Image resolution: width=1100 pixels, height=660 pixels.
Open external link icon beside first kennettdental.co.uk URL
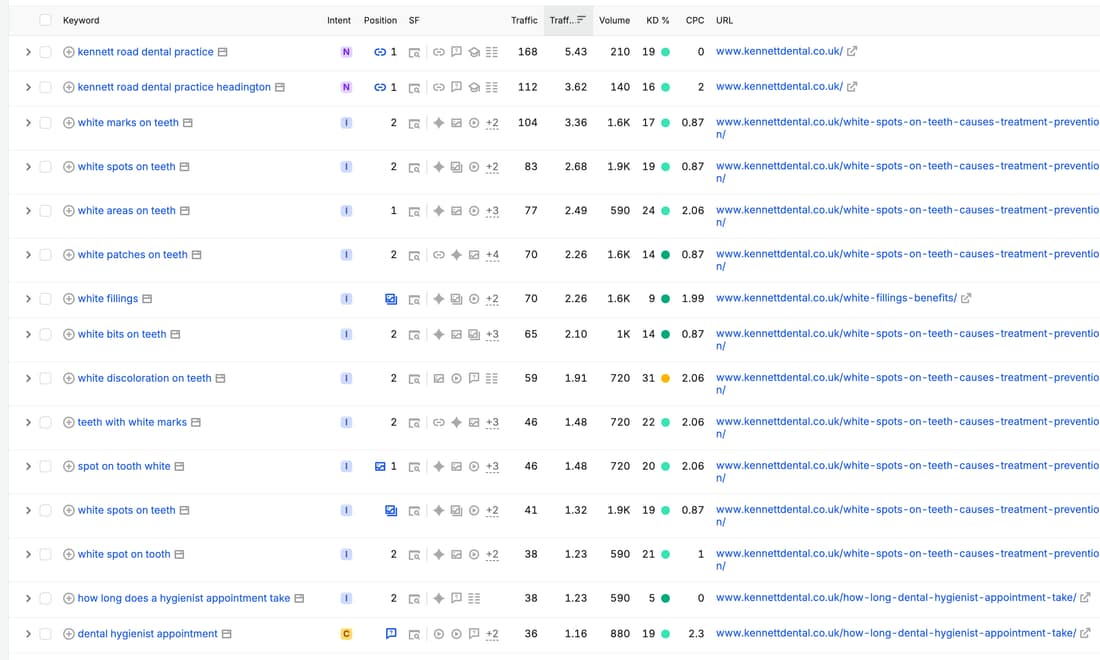coord(852,51)
